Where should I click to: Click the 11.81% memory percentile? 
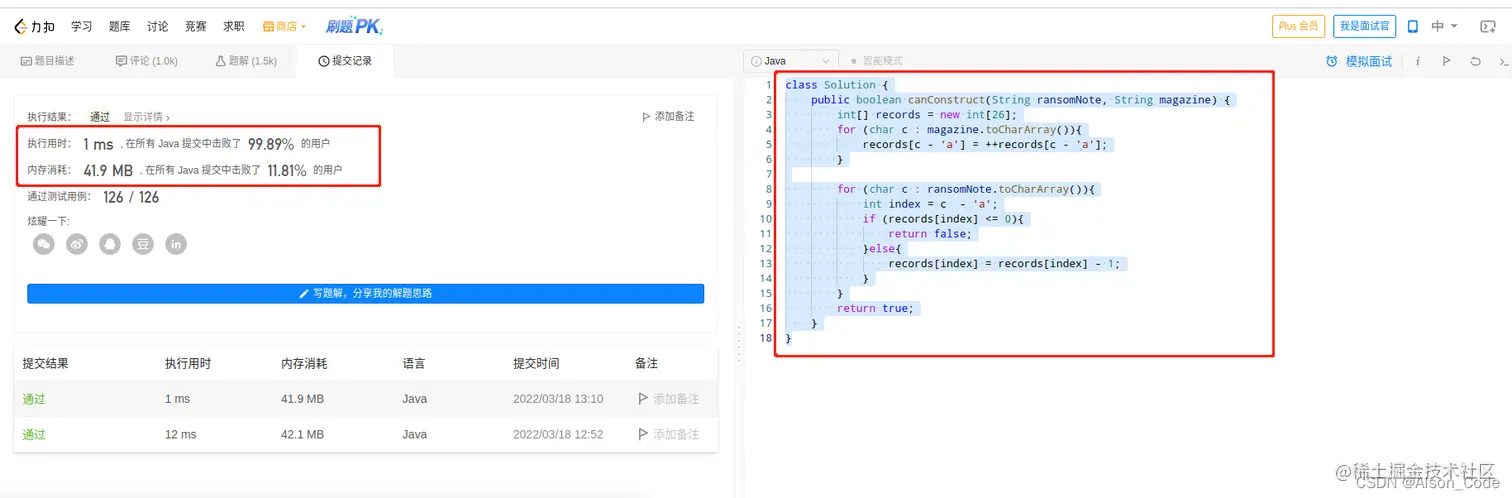(x=287, y=170)
